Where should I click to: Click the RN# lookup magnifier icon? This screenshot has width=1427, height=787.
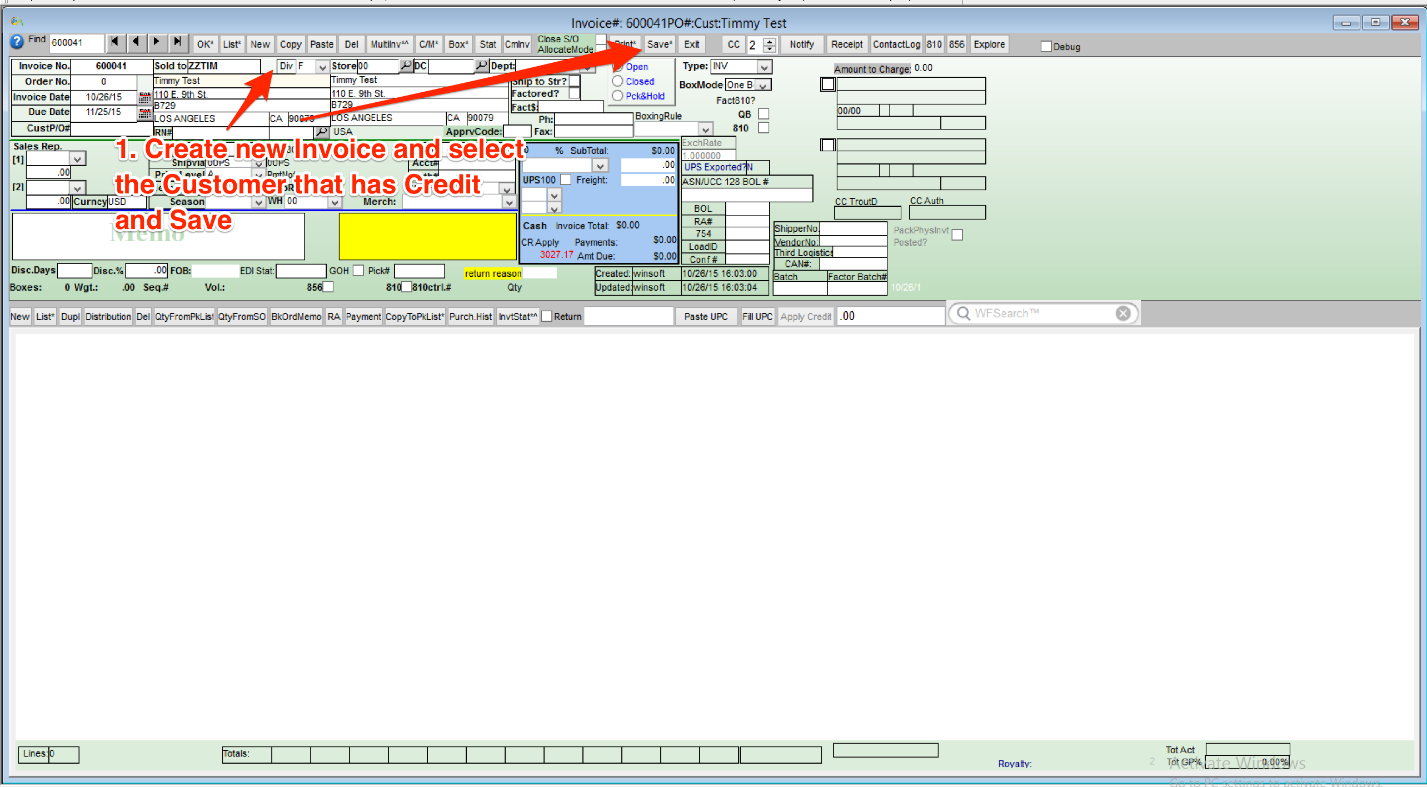click(321, 132)
